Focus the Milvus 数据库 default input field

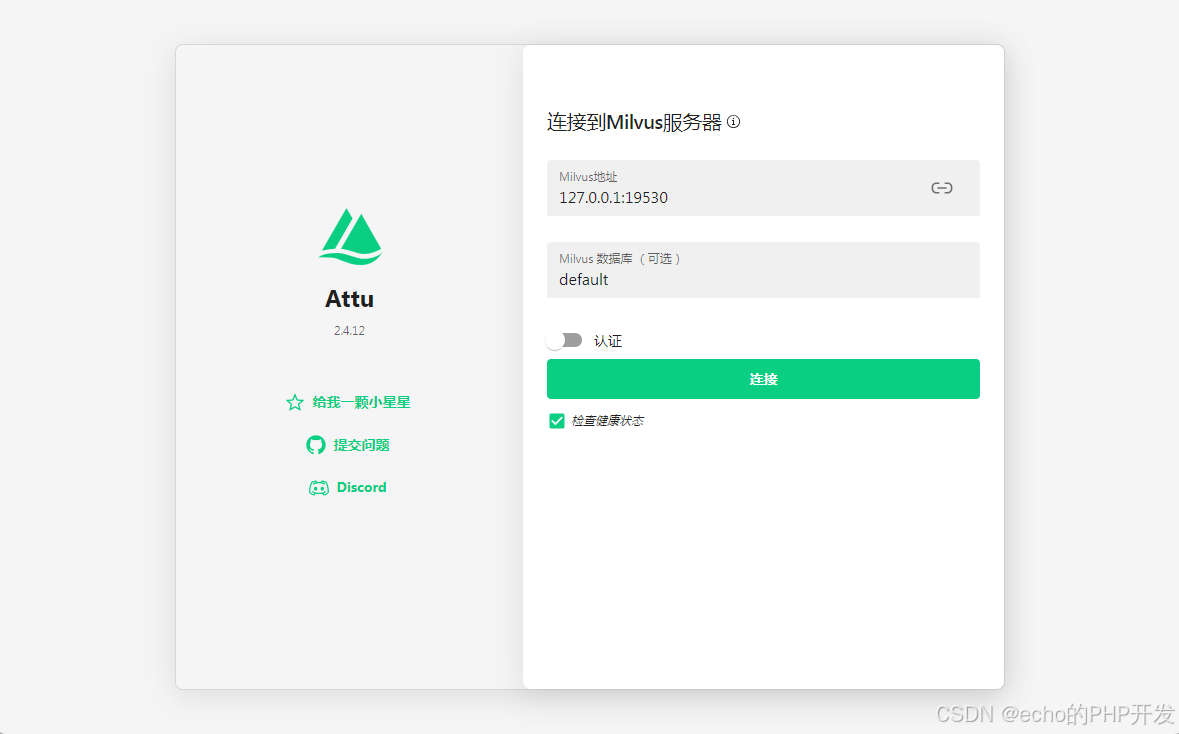[763, 270]
